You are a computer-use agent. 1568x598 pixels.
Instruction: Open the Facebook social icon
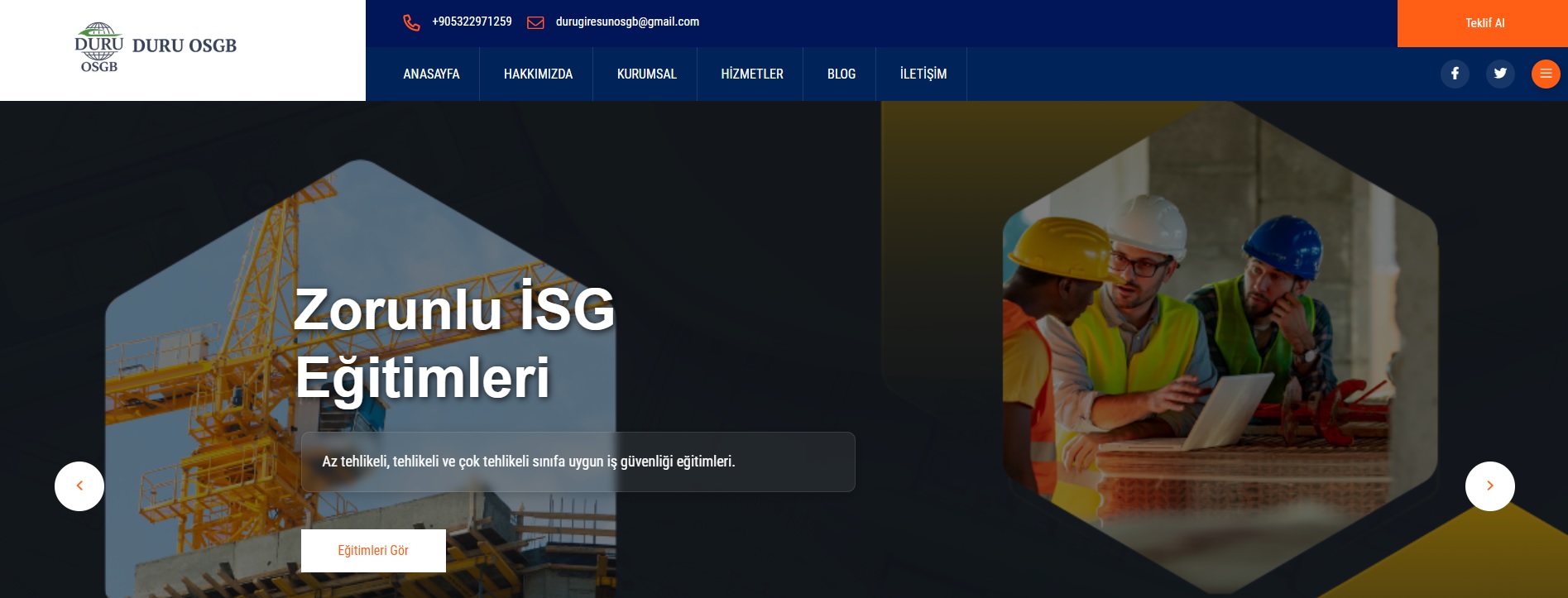1455,74
